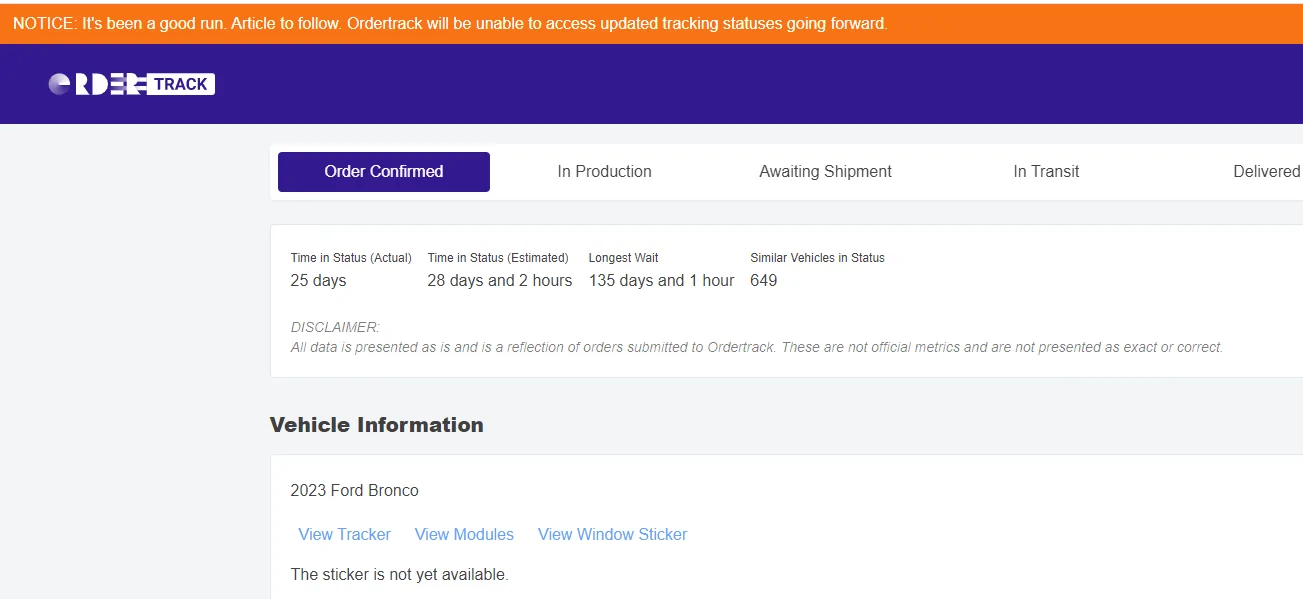Image resolution: width=1303 pixels, height=599 pixels.
Task: Open the View Tracker link
Action: [x=344, y=534]
